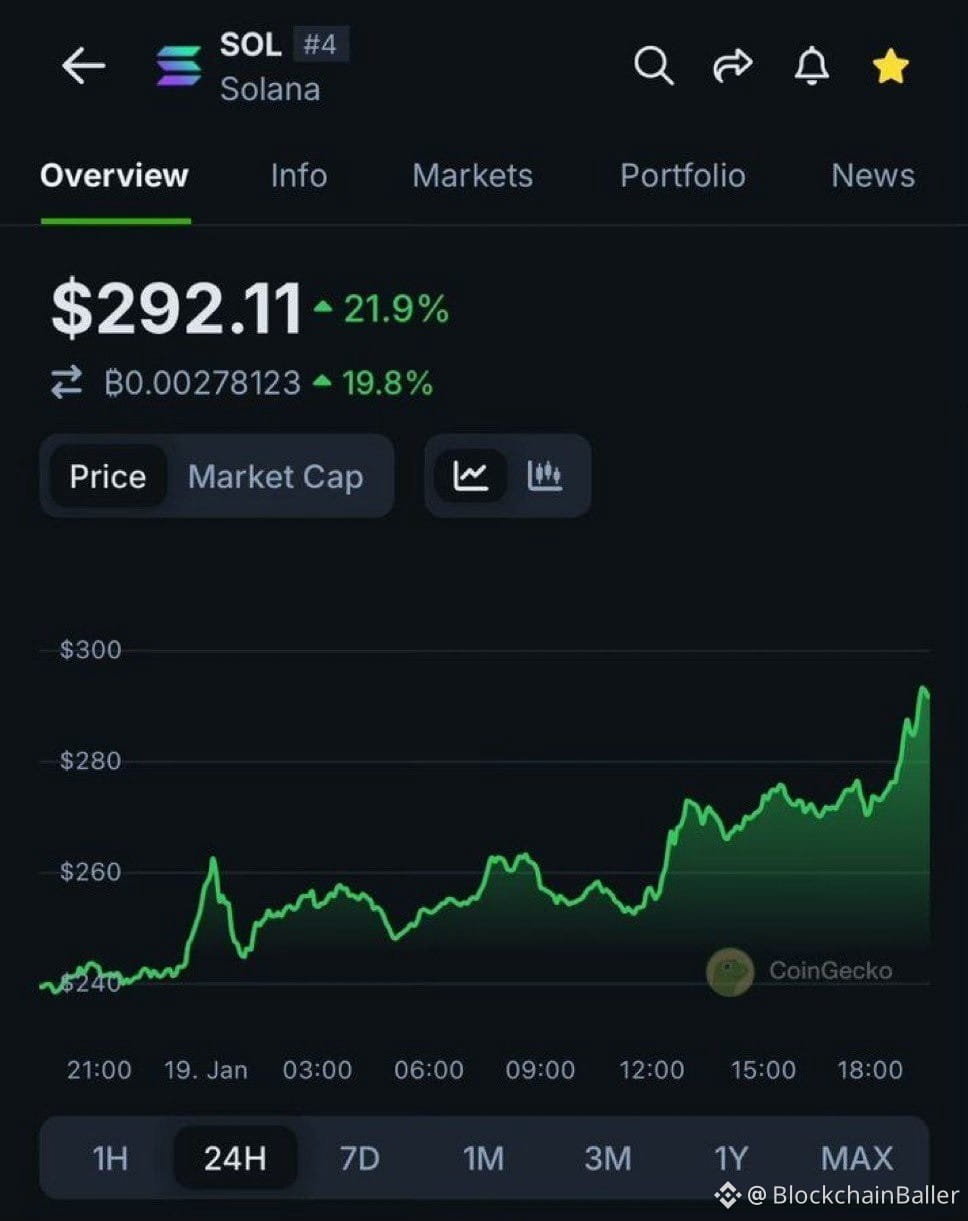Tap the currency swap arrows icon
This screenshot has height=1221, width=968.
pyautogui.click(x=67, y=383)
